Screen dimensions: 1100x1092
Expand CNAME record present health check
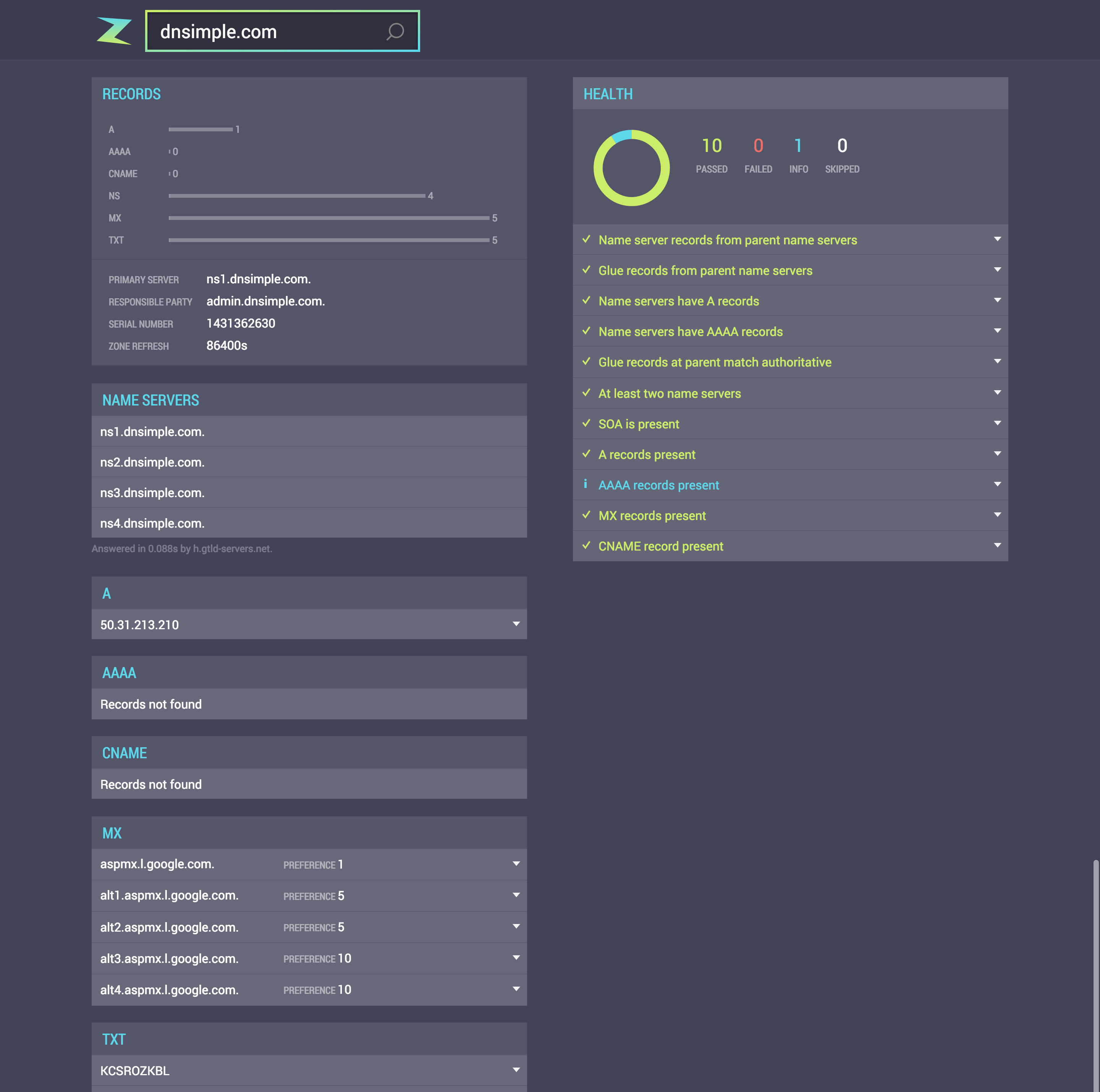997,545
